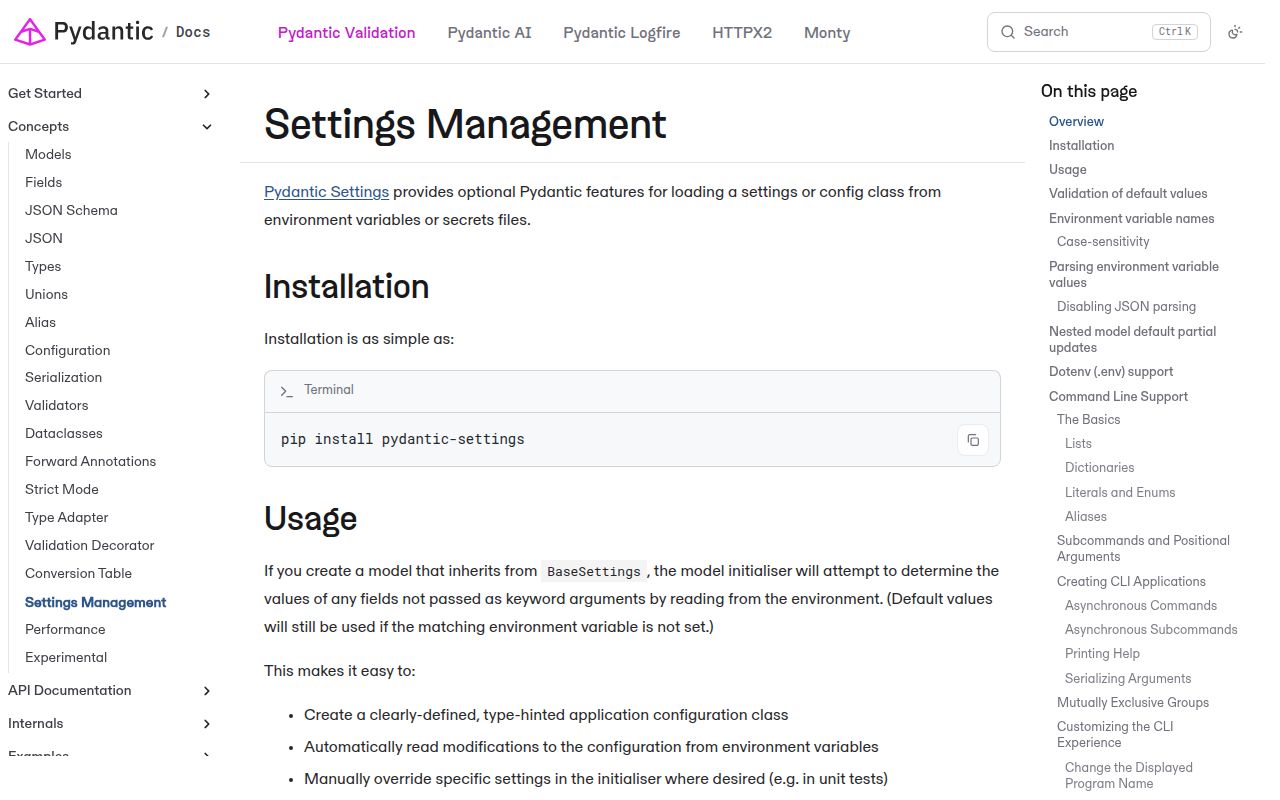The width and height of the screenshot is (1280, 800).
Task: Open Conversion Table page
Action: pos(78,573)
